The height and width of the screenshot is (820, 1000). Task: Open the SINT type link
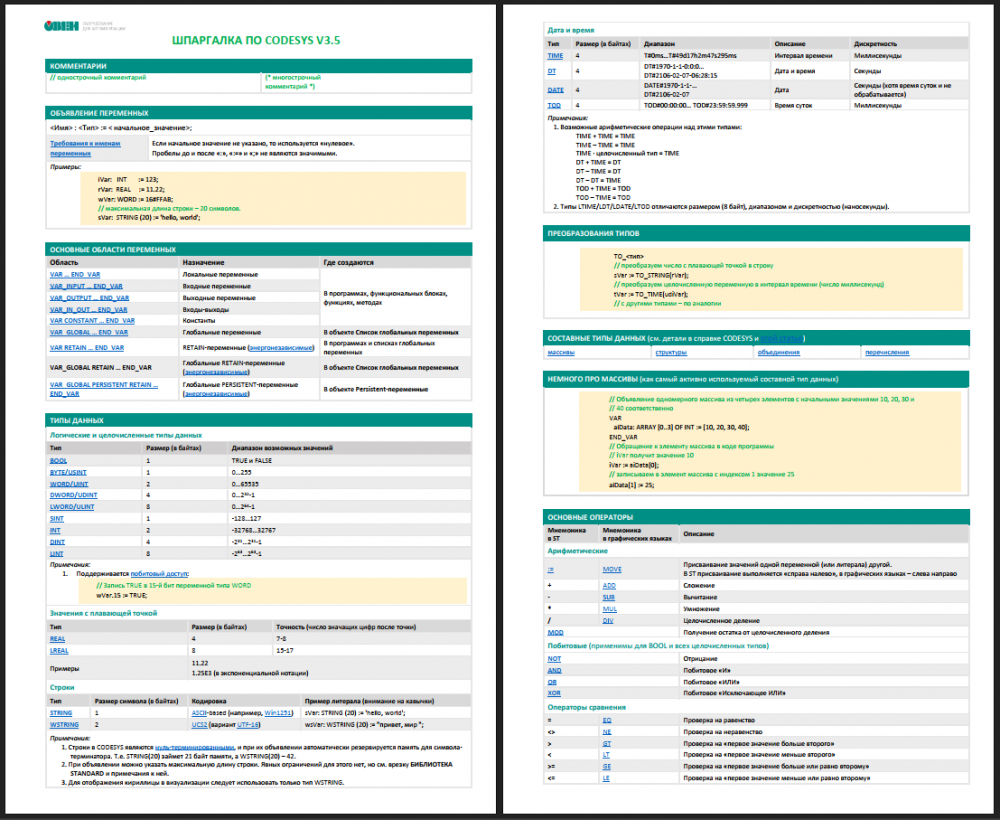[57, 518]
